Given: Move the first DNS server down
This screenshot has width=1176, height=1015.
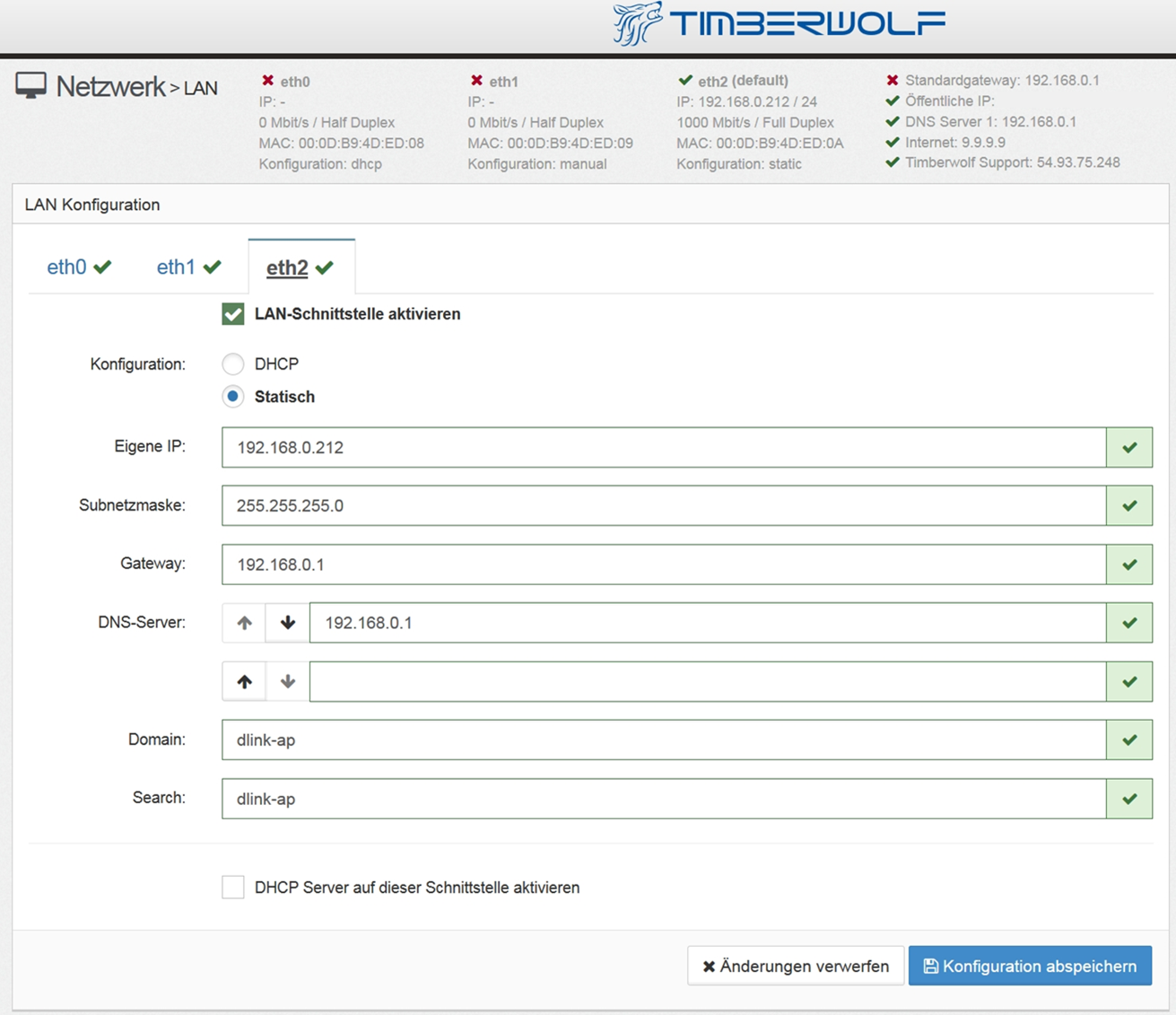Looking at the screenshot, I should pos(288,623).
